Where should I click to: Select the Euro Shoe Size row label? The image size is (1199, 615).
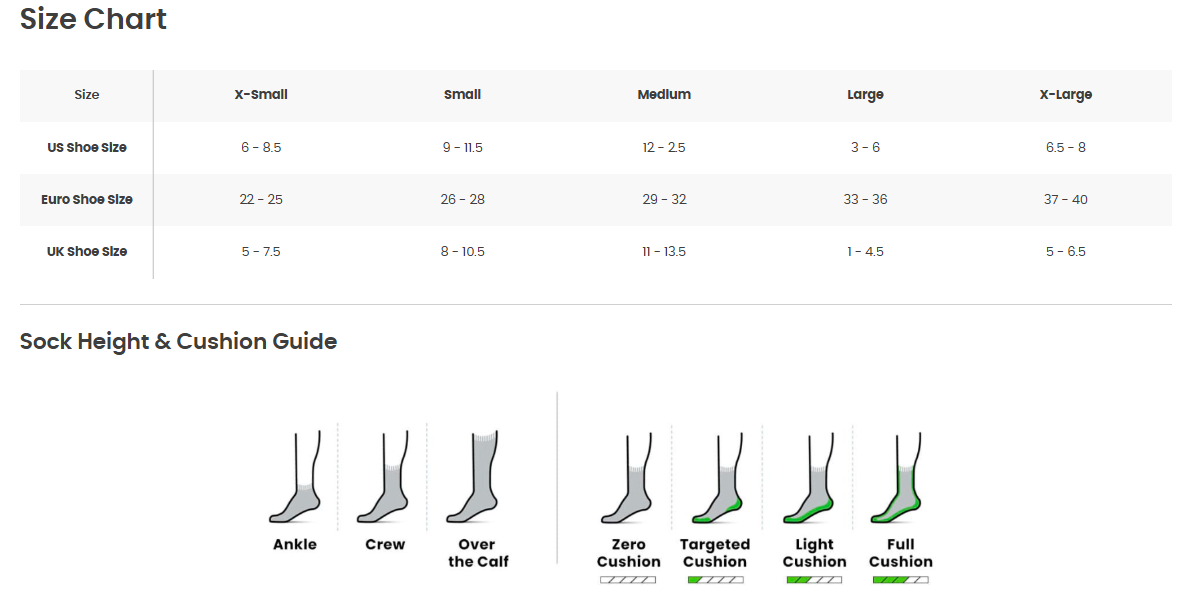pos(87,199)
